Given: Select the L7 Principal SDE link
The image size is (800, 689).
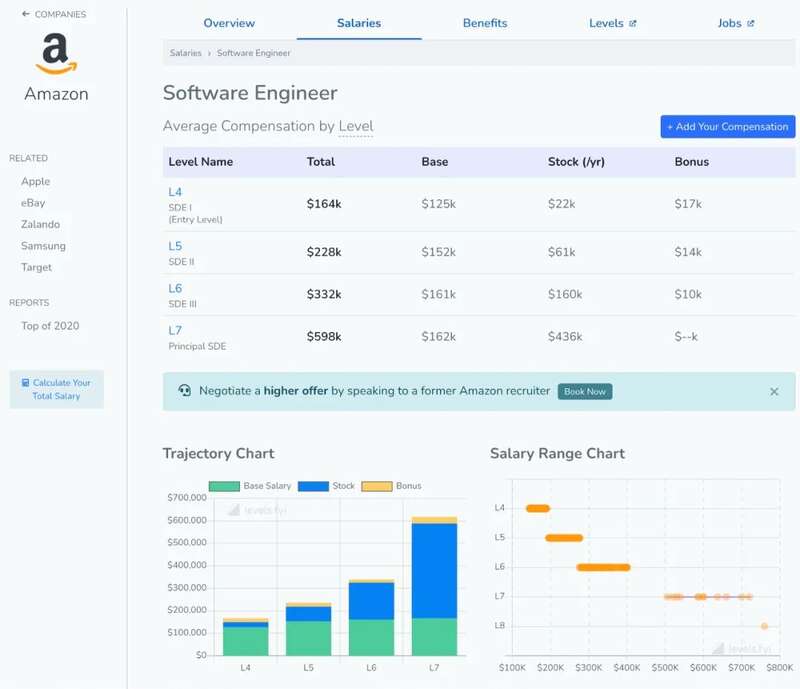Looking at the screenshot, I should 175,330.
